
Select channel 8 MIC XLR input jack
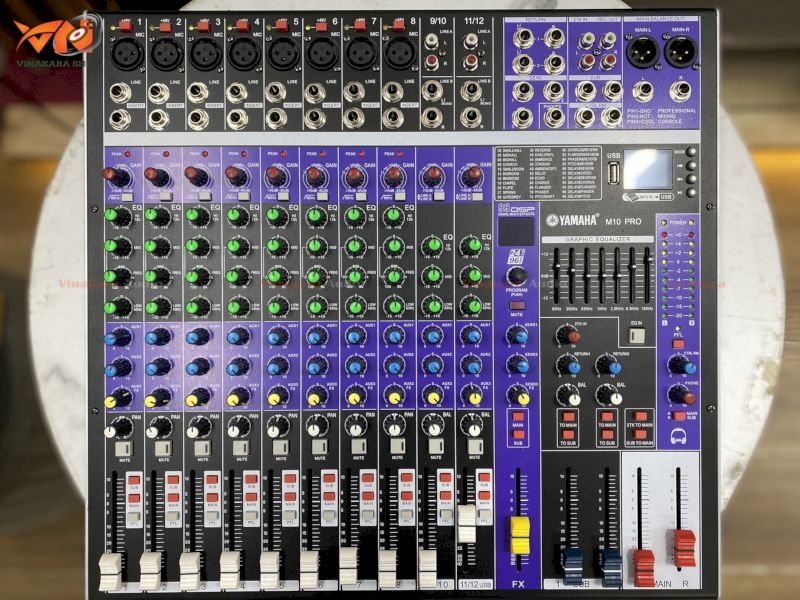[x=399, y=54]
